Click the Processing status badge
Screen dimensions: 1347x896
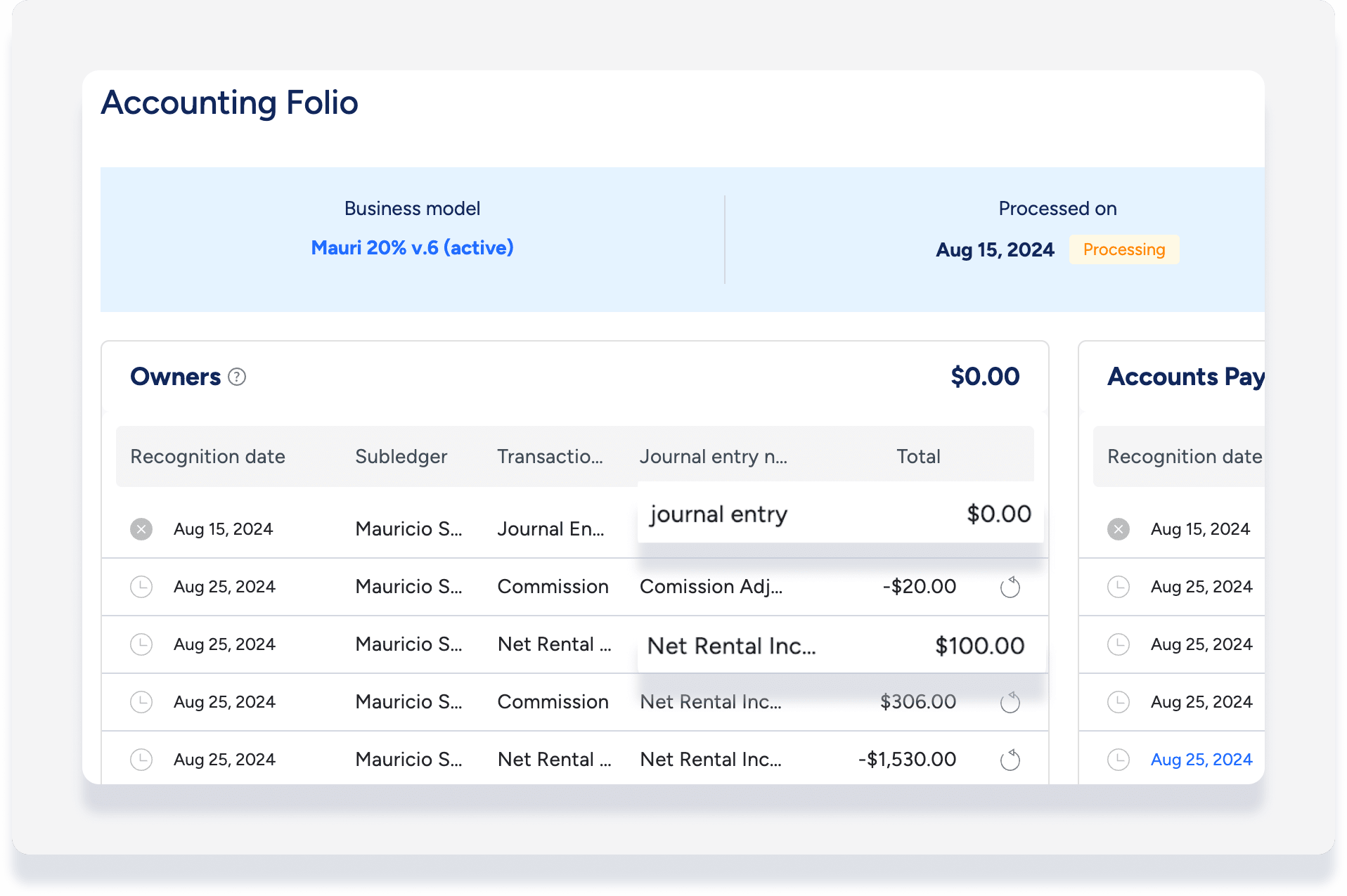pyautogui.click(x=1123, y=250)
